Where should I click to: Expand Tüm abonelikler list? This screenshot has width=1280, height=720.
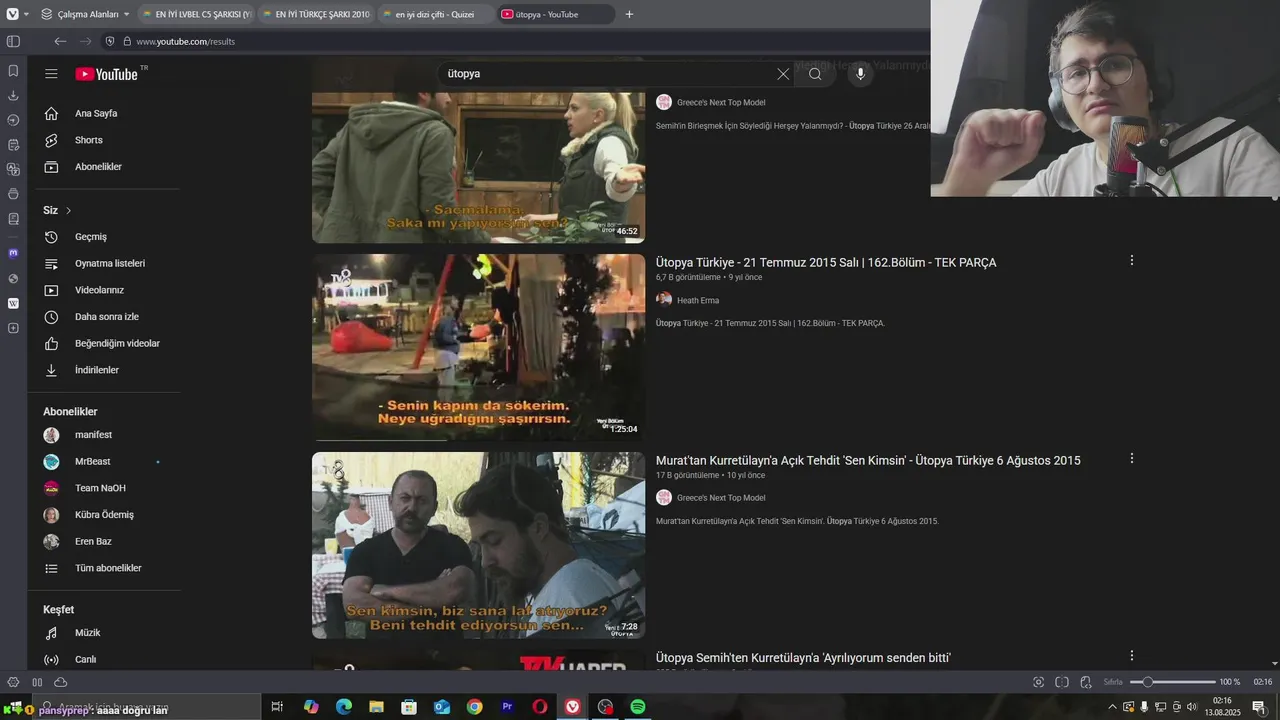click(108, 568)
